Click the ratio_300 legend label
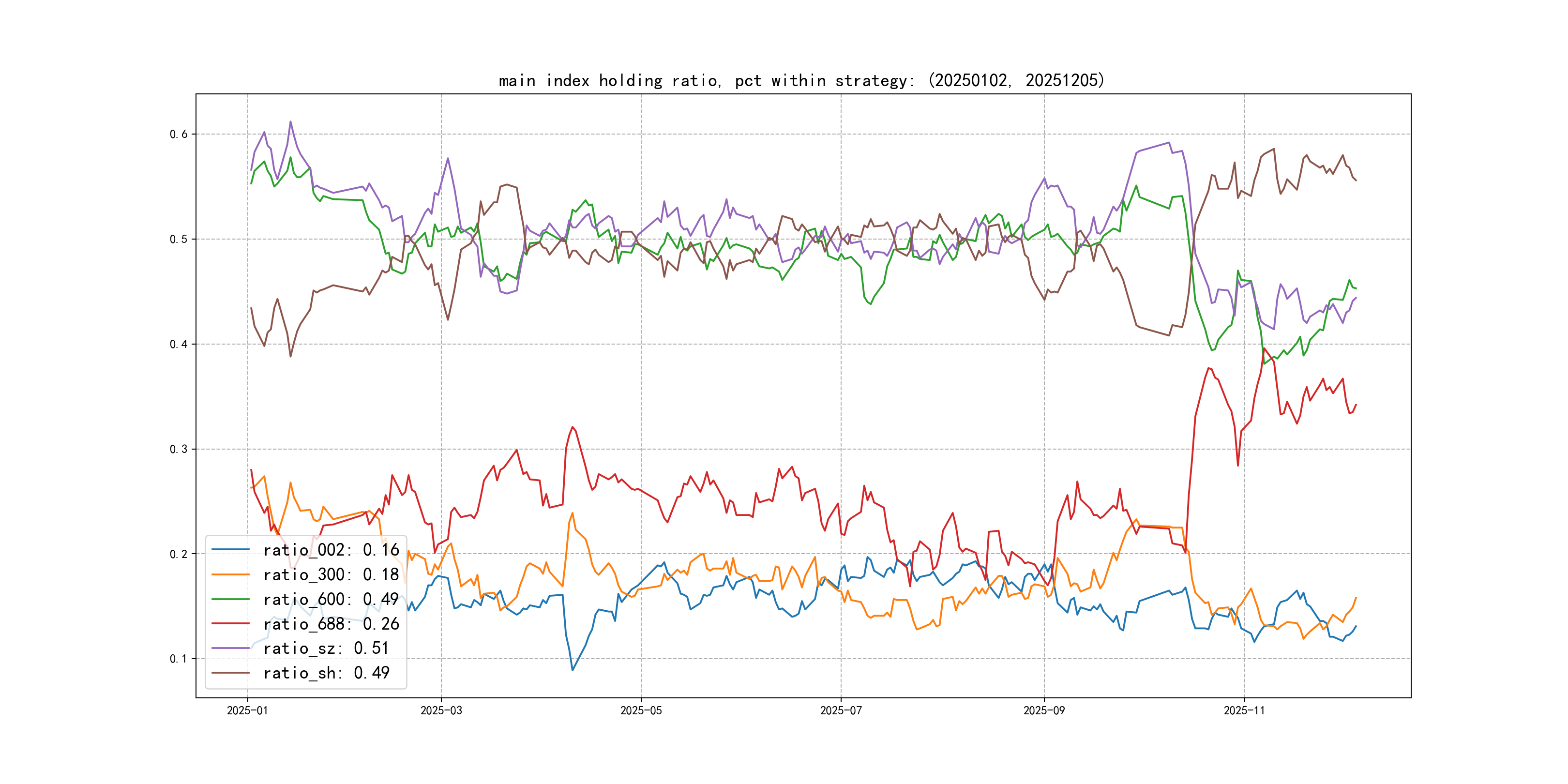This screenshot has width=1568, height=784. click(x=331, y=574)
